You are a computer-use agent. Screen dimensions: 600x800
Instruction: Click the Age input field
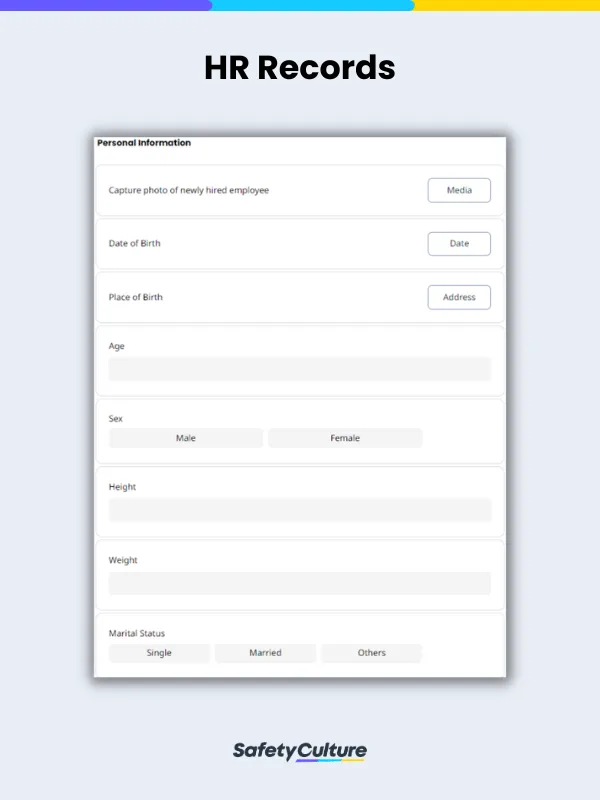pos(299,369)
